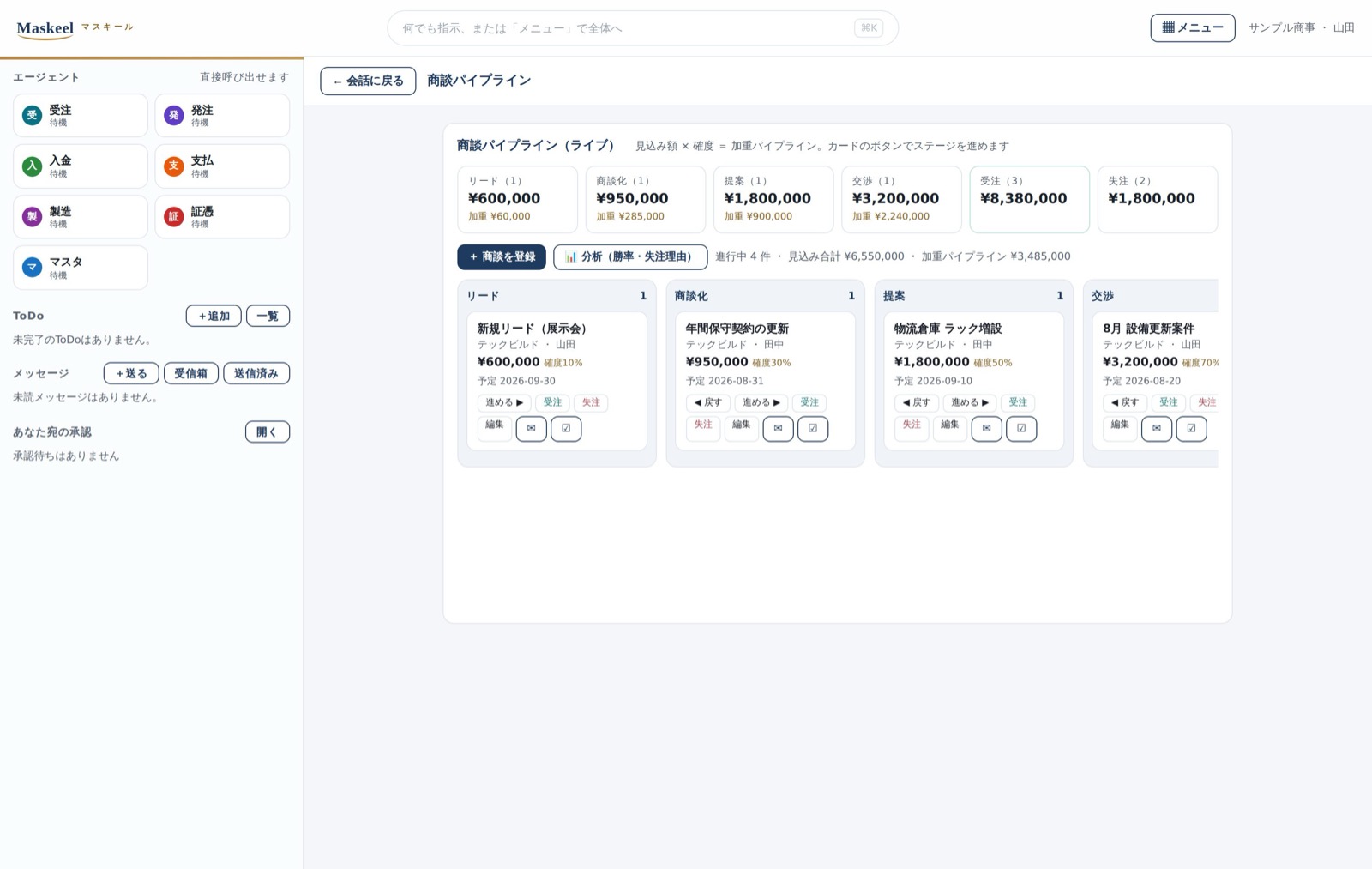Open the マスタ agent card
Screen dimensions: 1372x869
81,268
